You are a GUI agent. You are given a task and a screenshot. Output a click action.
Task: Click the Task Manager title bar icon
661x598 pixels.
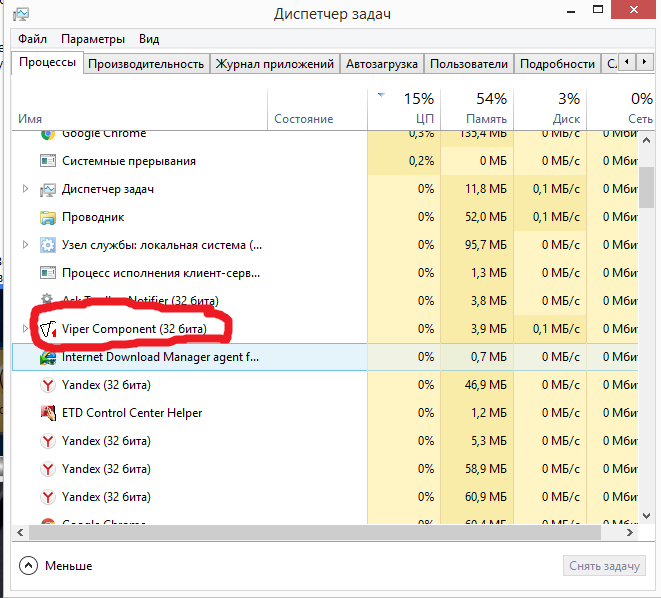point(21,14)
